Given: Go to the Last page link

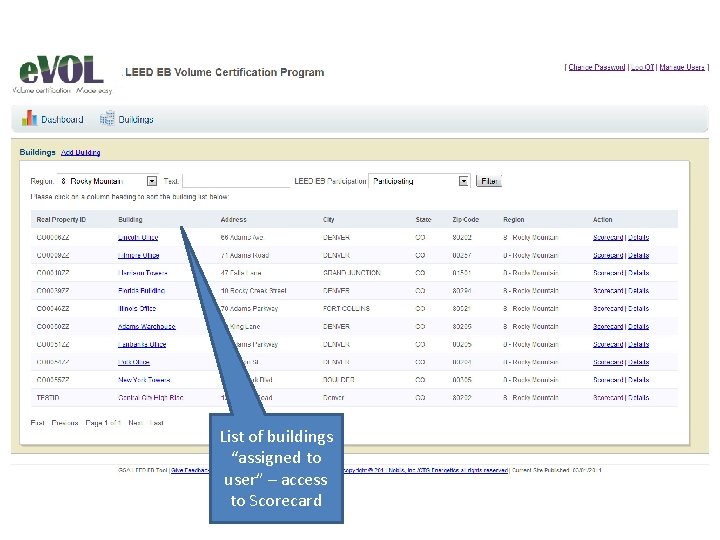Looking at the screenshot, I should coord(157,422).
